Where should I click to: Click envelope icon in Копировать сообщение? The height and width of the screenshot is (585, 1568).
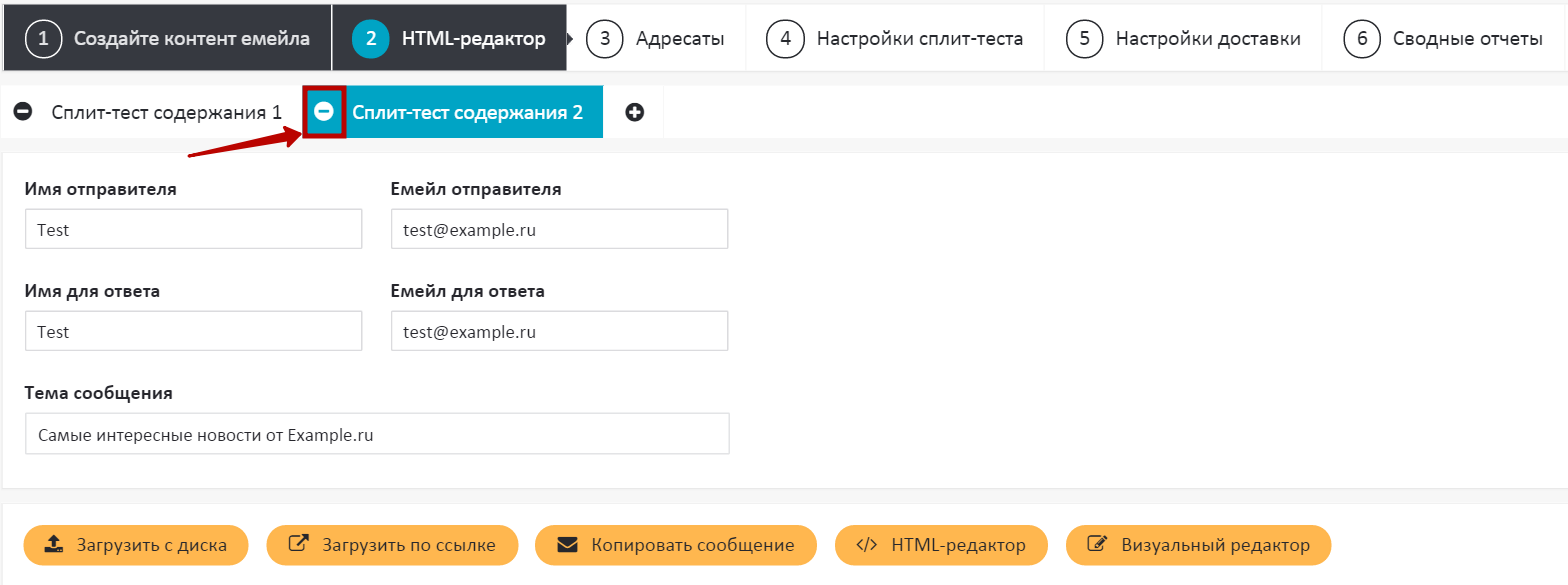point(567,545)
